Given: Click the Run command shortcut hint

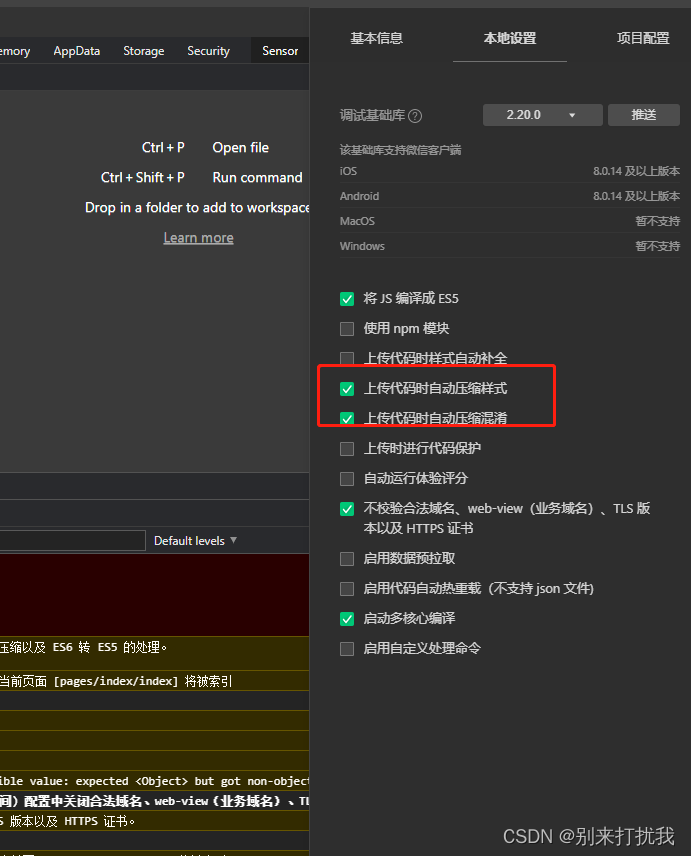Looking at the screenshot, I should [257, 178].
